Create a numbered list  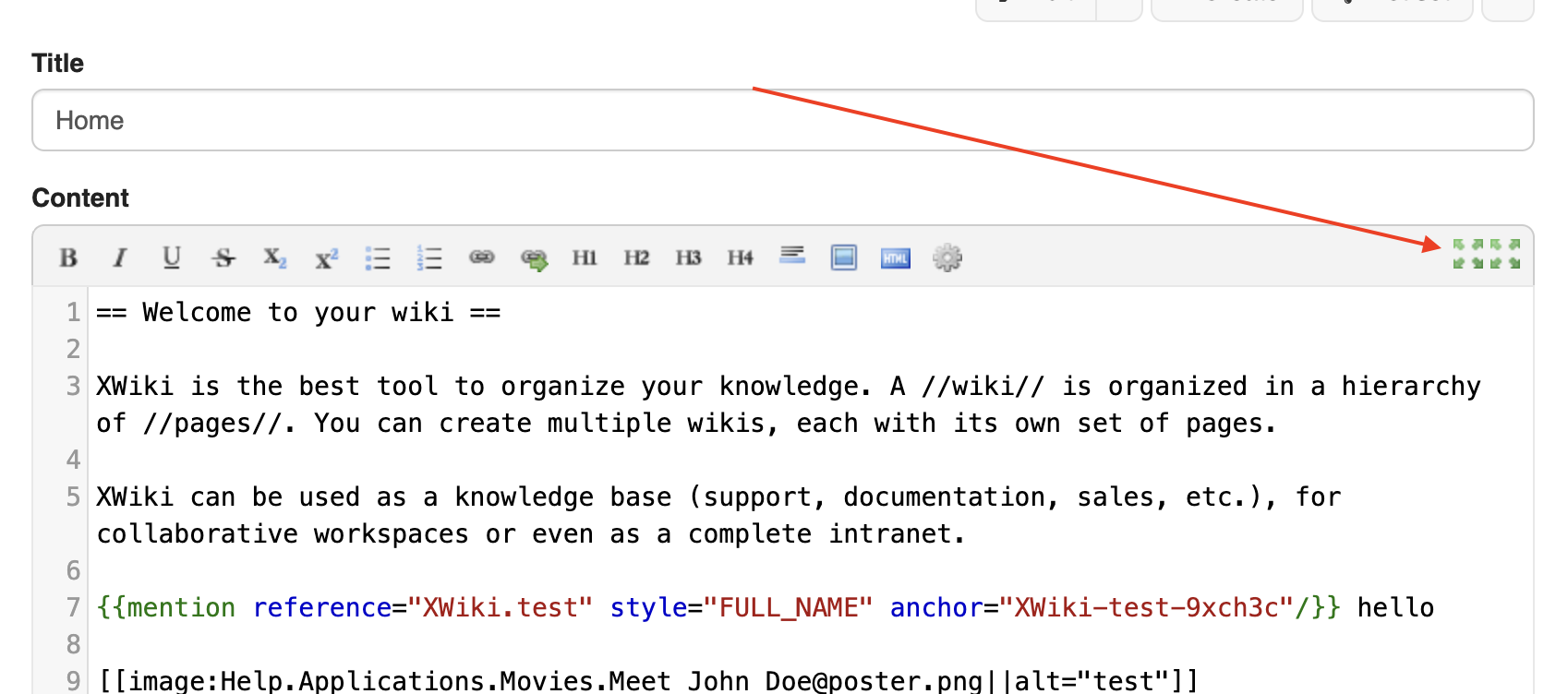point(429,257)
